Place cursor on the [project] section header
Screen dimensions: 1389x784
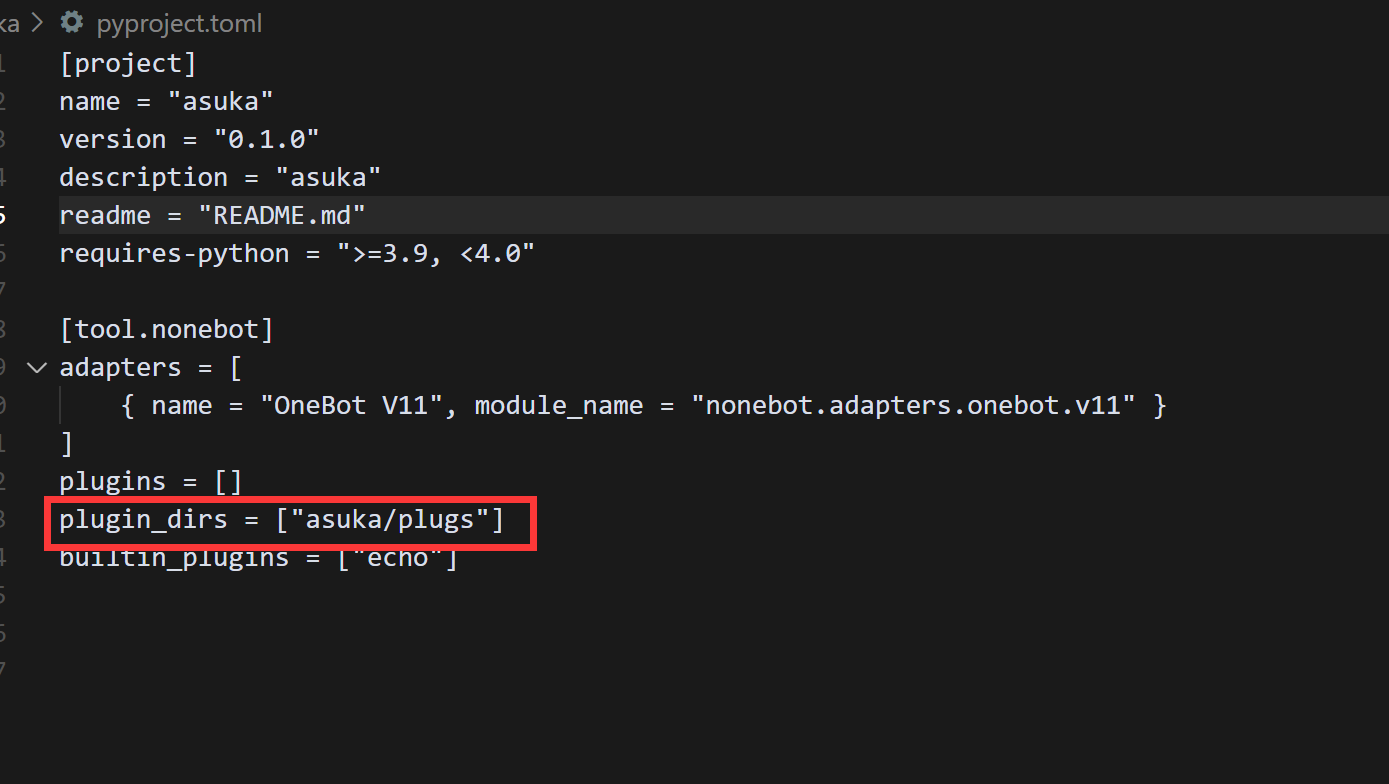(x=128, y=63)
